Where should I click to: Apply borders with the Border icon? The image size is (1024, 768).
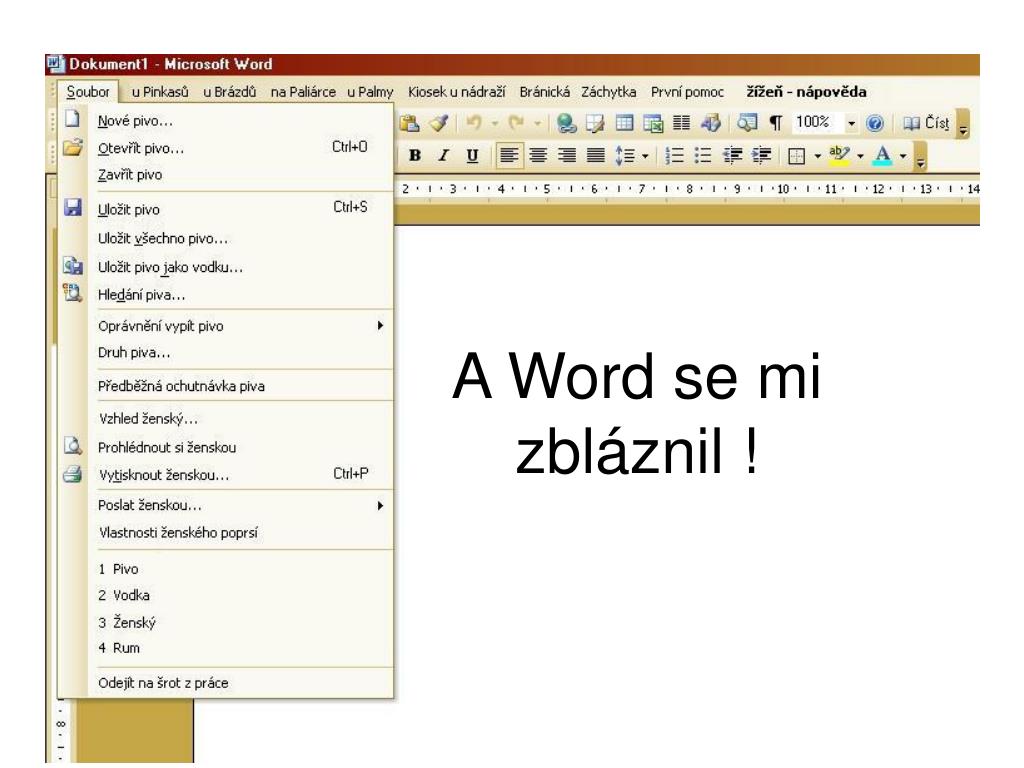click(796, 156)
